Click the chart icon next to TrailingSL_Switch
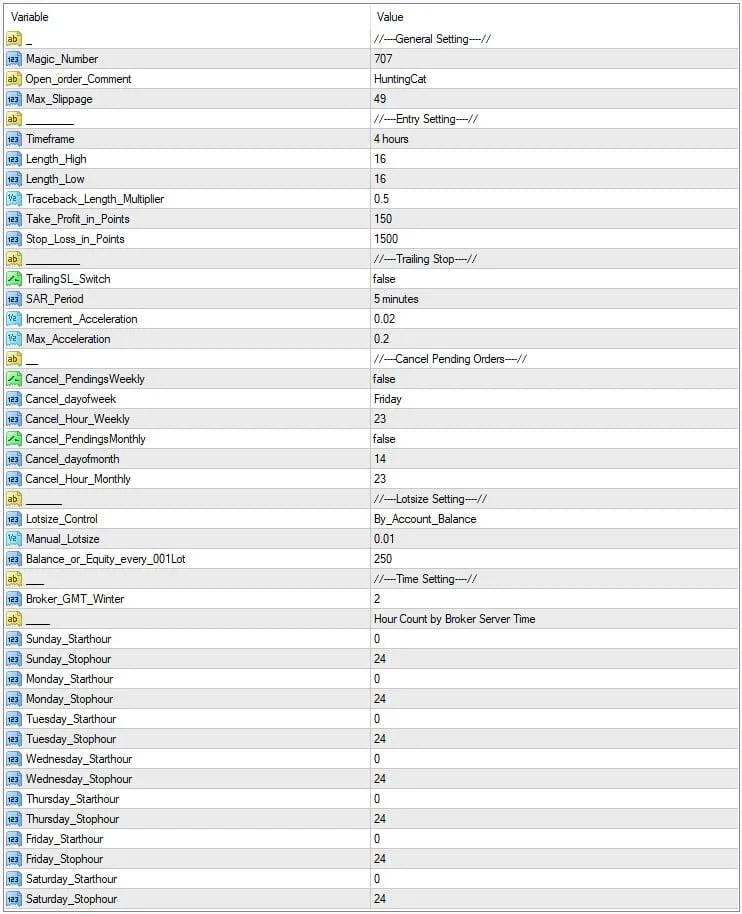 point(14,279)
